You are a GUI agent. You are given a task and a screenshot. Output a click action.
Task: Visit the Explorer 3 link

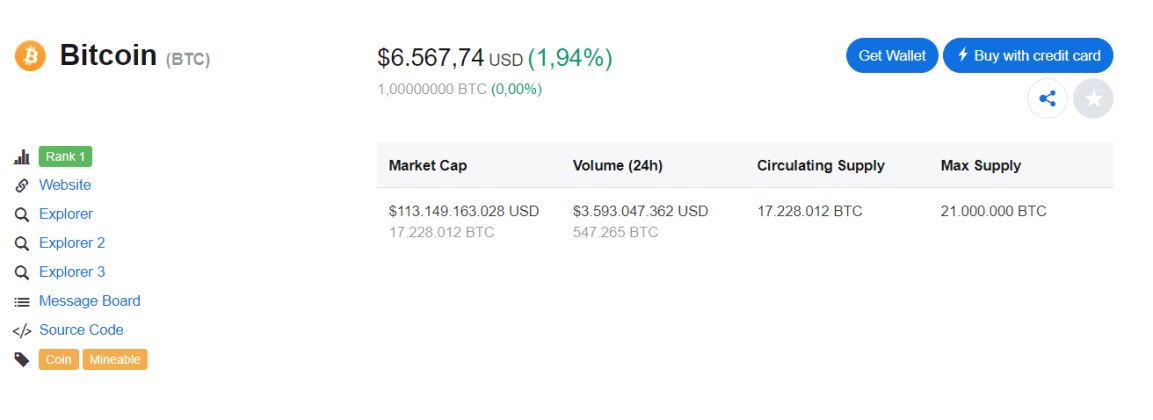pos(72,272)
